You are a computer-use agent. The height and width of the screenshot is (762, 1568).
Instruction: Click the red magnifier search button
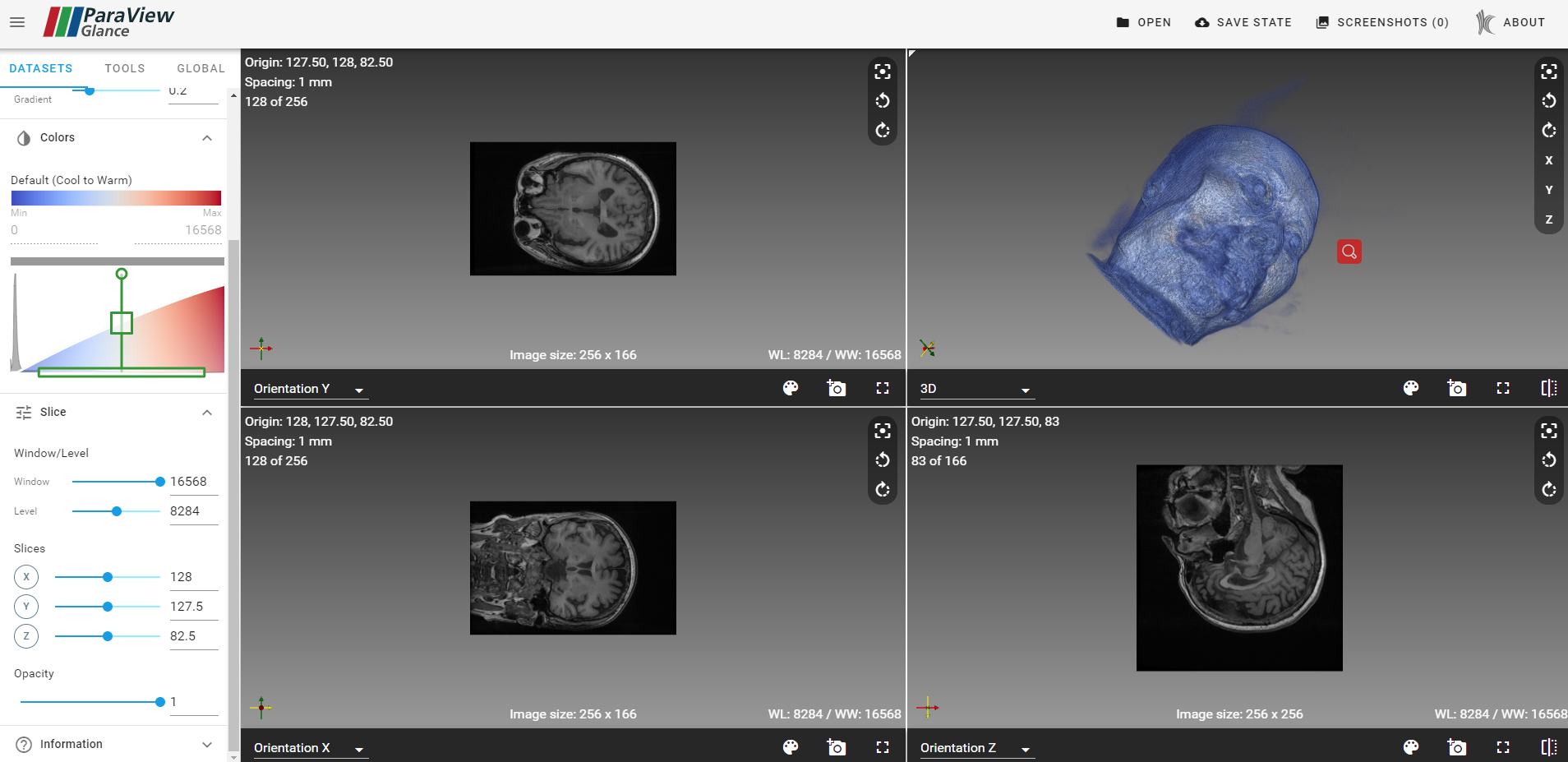coord(1349,252)
